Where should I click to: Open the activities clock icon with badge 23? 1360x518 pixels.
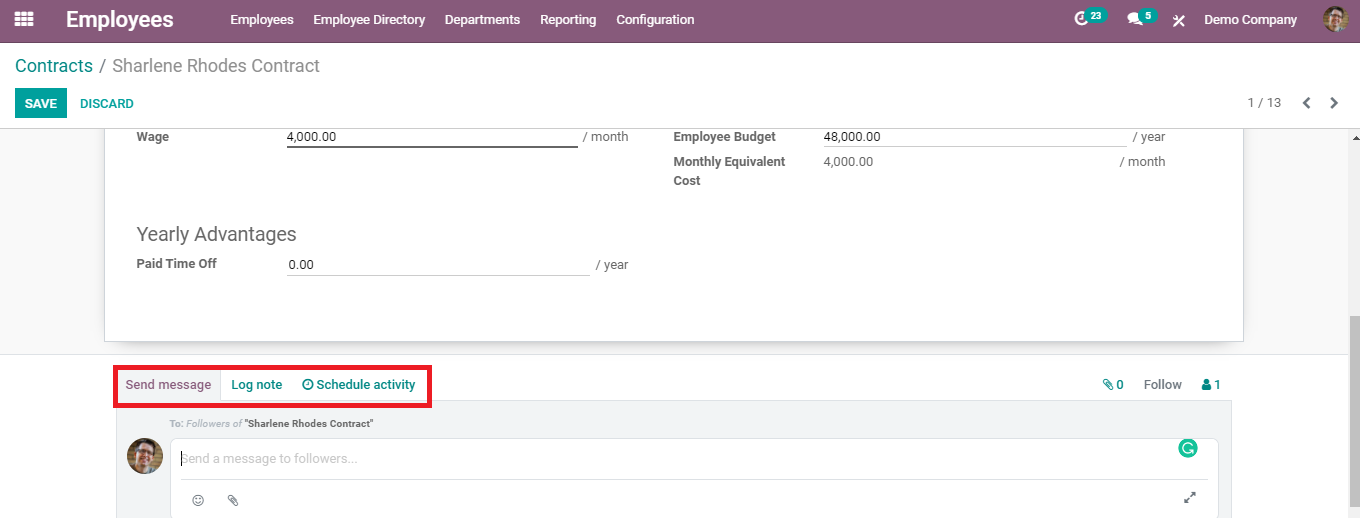pyautogui.click(x=1081, y=19)
